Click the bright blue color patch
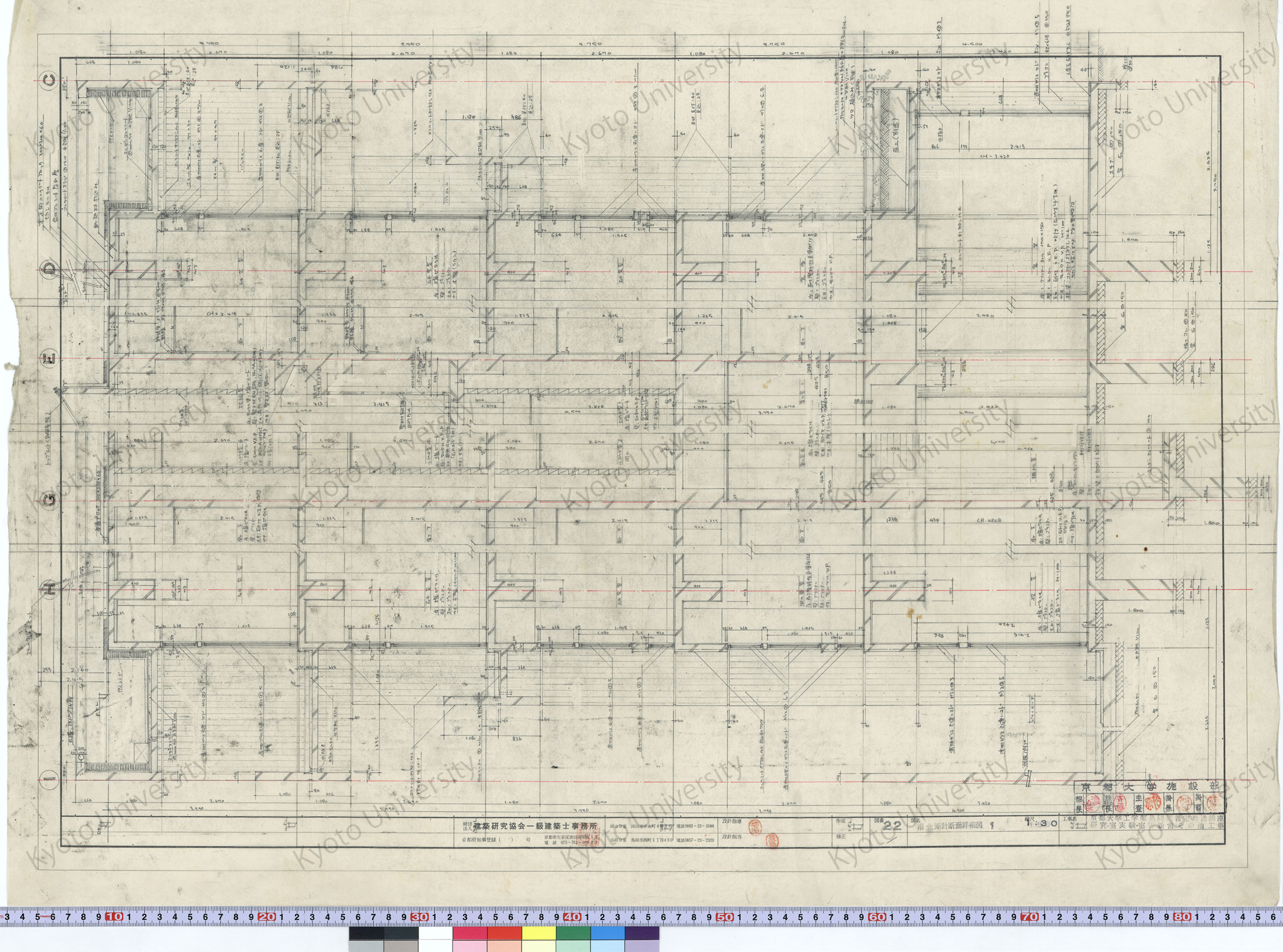 (x=607, y=933)
